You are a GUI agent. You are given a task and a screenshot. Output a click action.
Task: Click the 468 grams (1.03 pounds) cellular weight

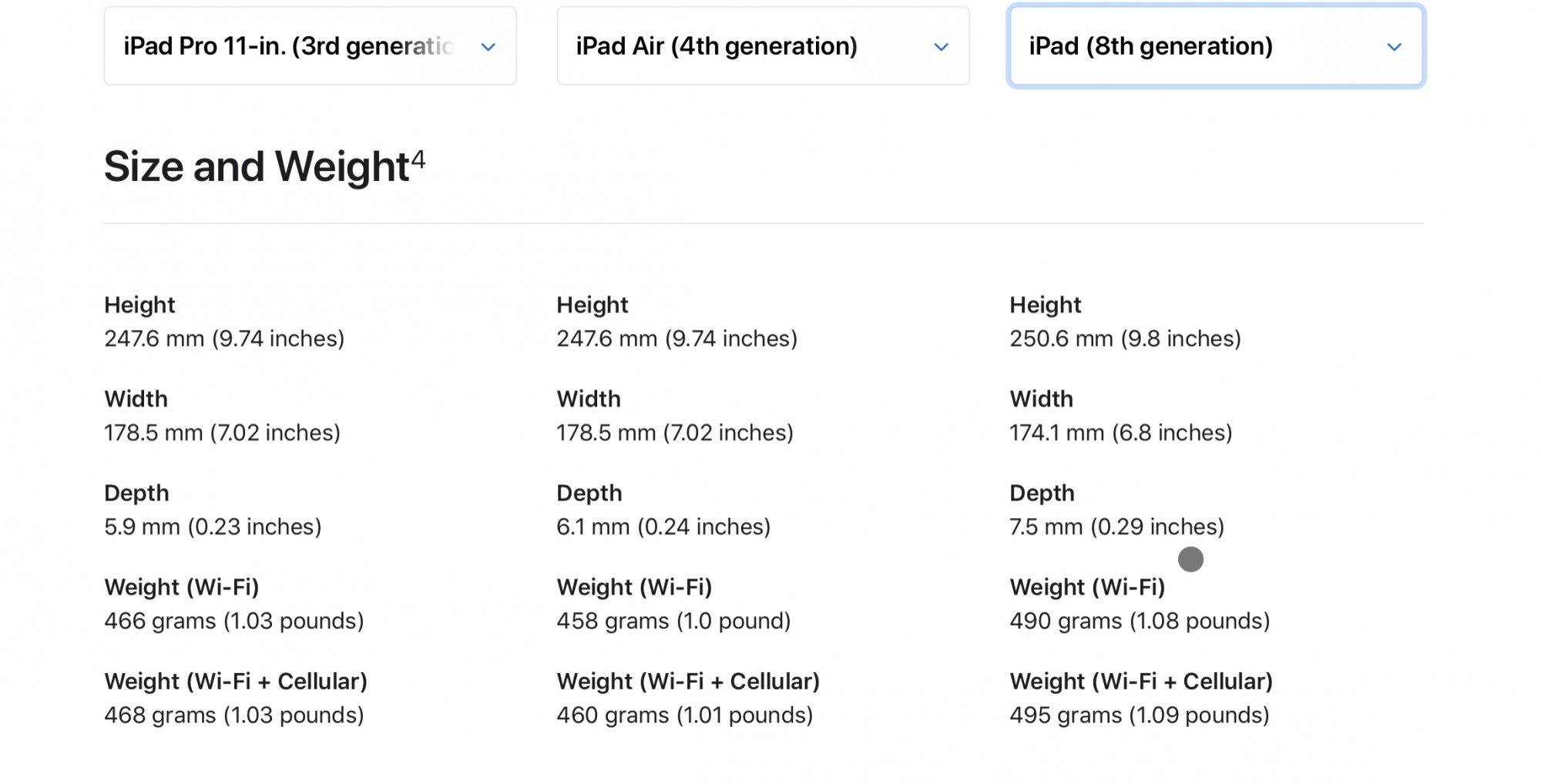click(234, 715)
